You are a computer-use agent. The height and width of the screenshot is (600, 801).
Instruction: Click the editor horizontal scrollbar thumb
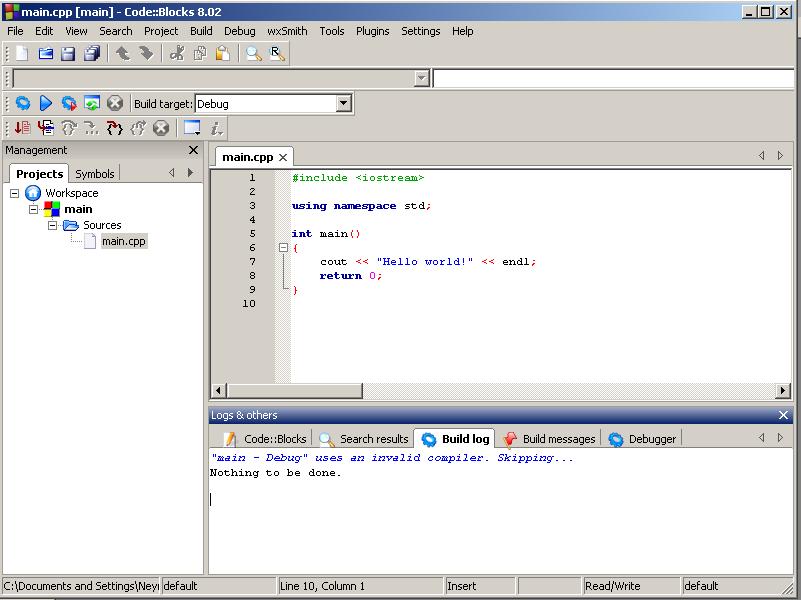(x=293, y=391)
